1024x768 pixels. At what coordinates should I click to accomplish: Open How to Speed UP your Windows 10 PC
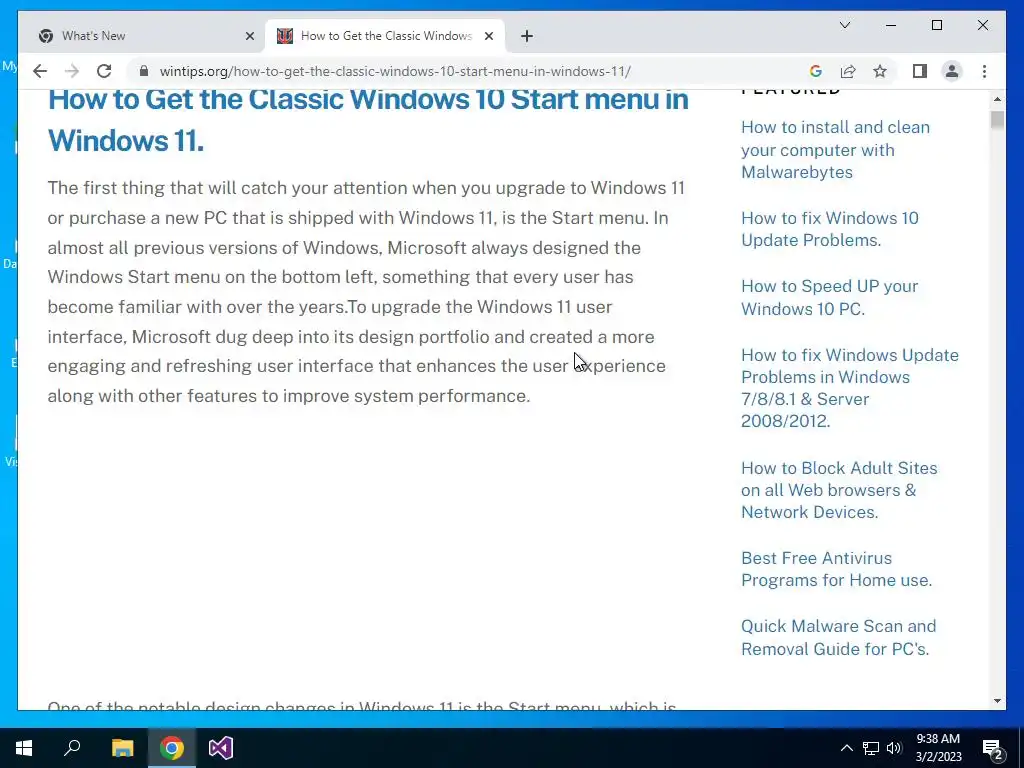829,297
